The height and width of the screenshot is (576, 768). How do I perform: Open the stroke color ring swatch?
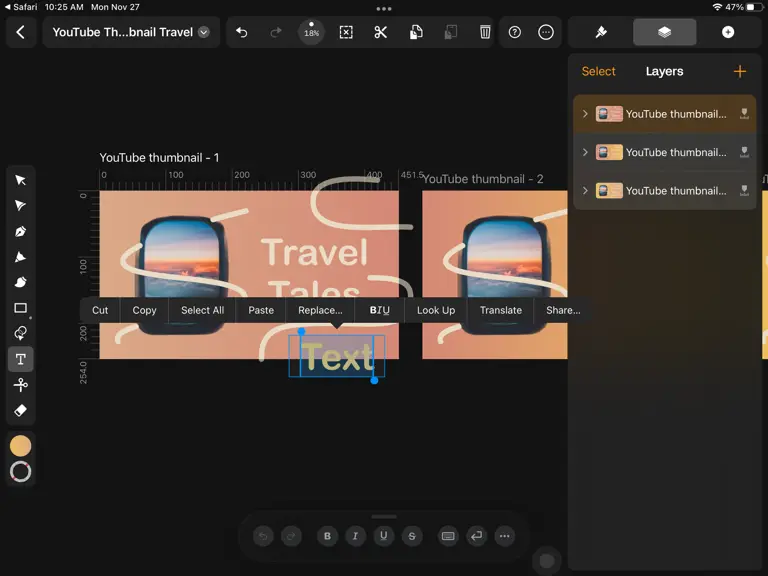tap(21, 472)
